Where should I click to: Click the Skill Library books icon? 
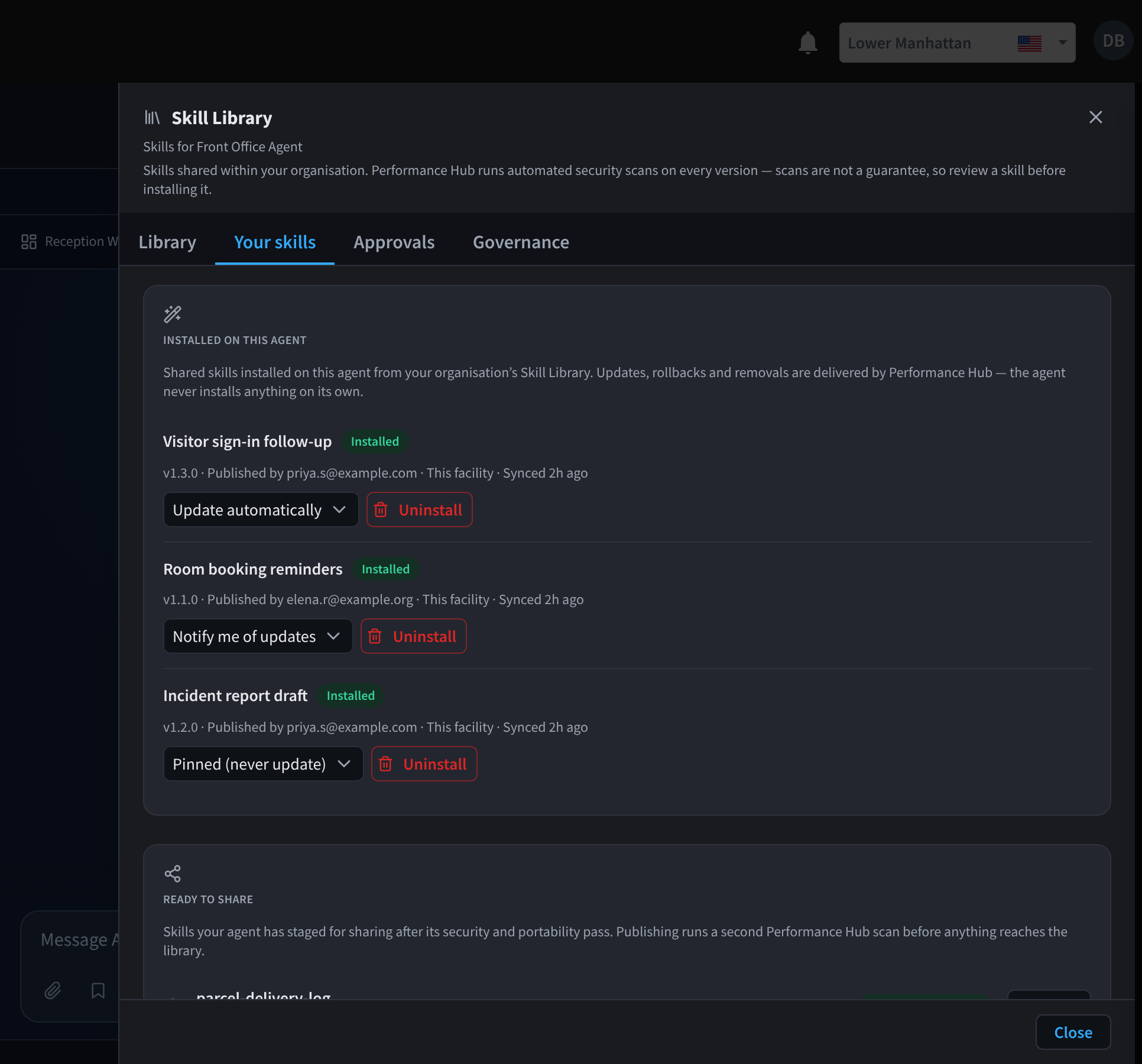click(x=152, y=118)
